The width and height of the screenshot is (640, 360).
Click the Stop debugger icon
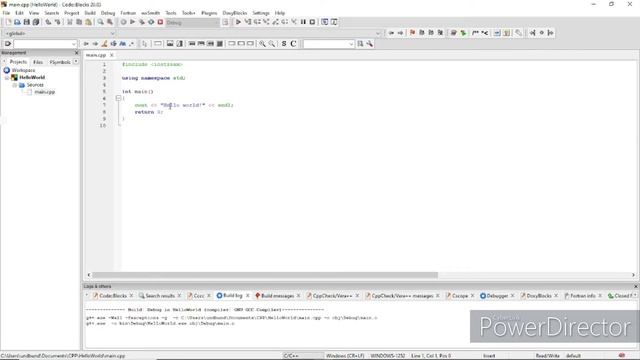pyautogui.click(x=312, y=22)
